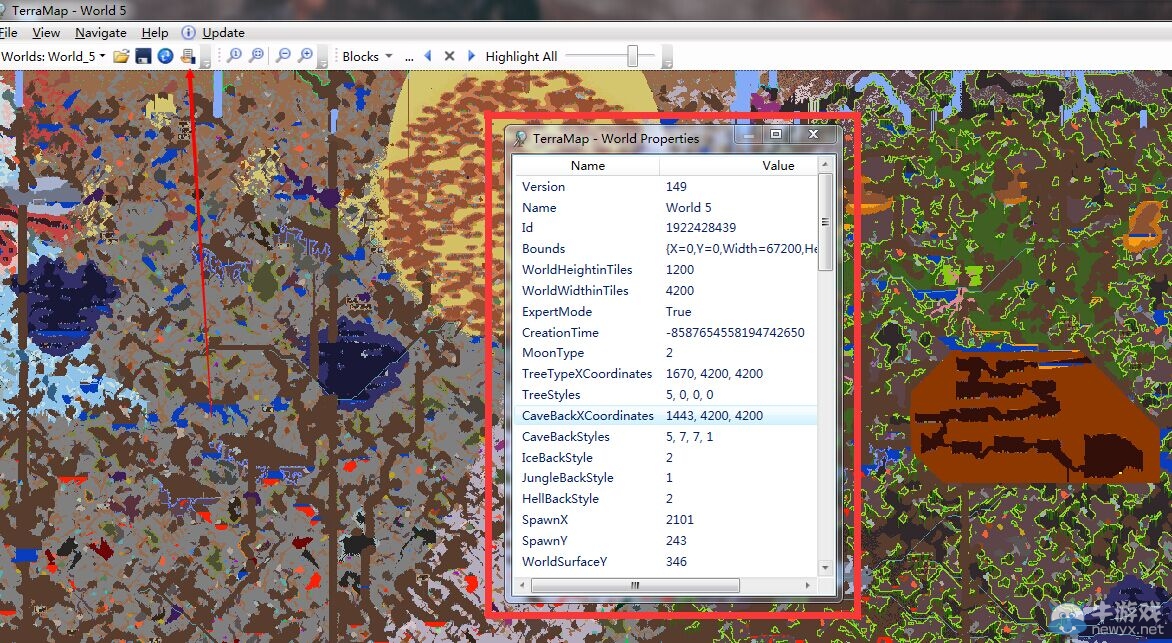Image resolution: width=1172 pixels, height=643 pixels.
Task: Select the MoonType row
Action: (x=665, y=352)
